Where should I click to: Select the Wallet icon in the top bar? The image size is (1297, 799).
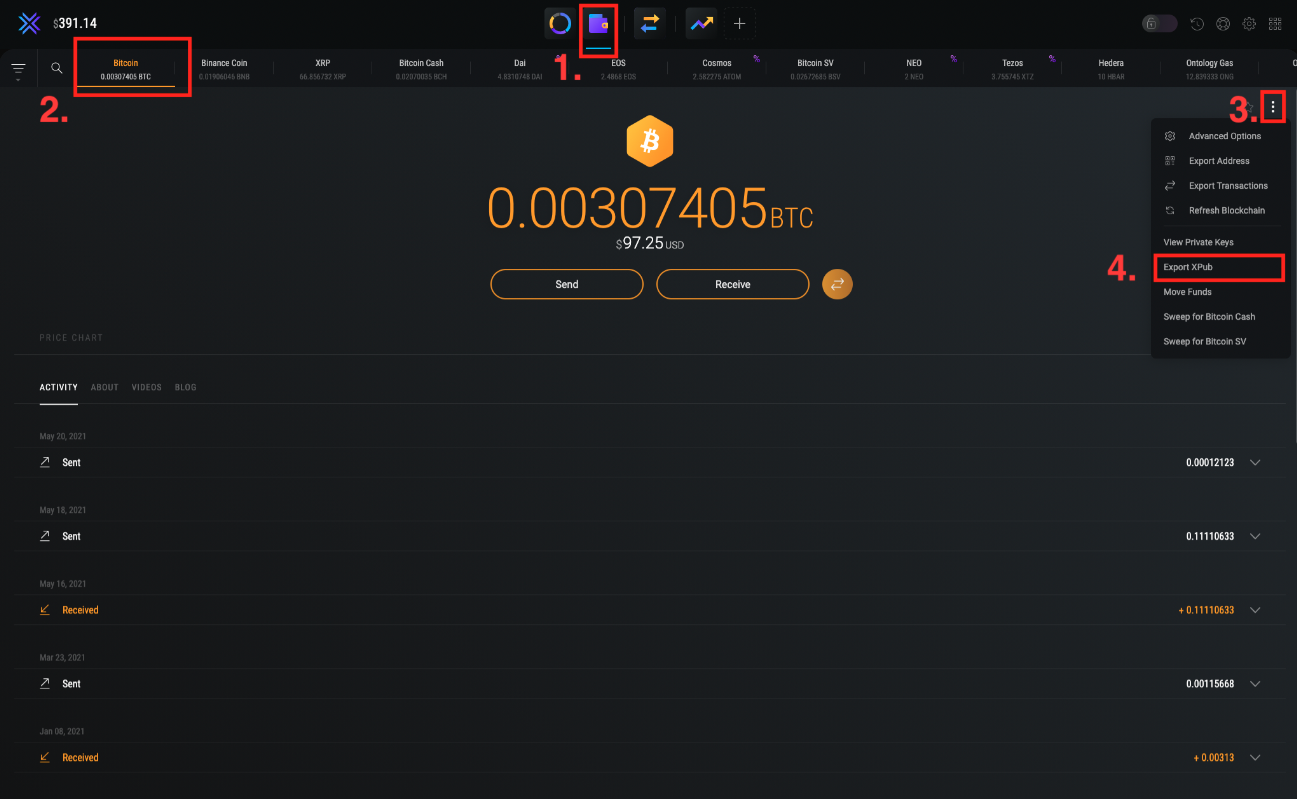coord(597,22)
